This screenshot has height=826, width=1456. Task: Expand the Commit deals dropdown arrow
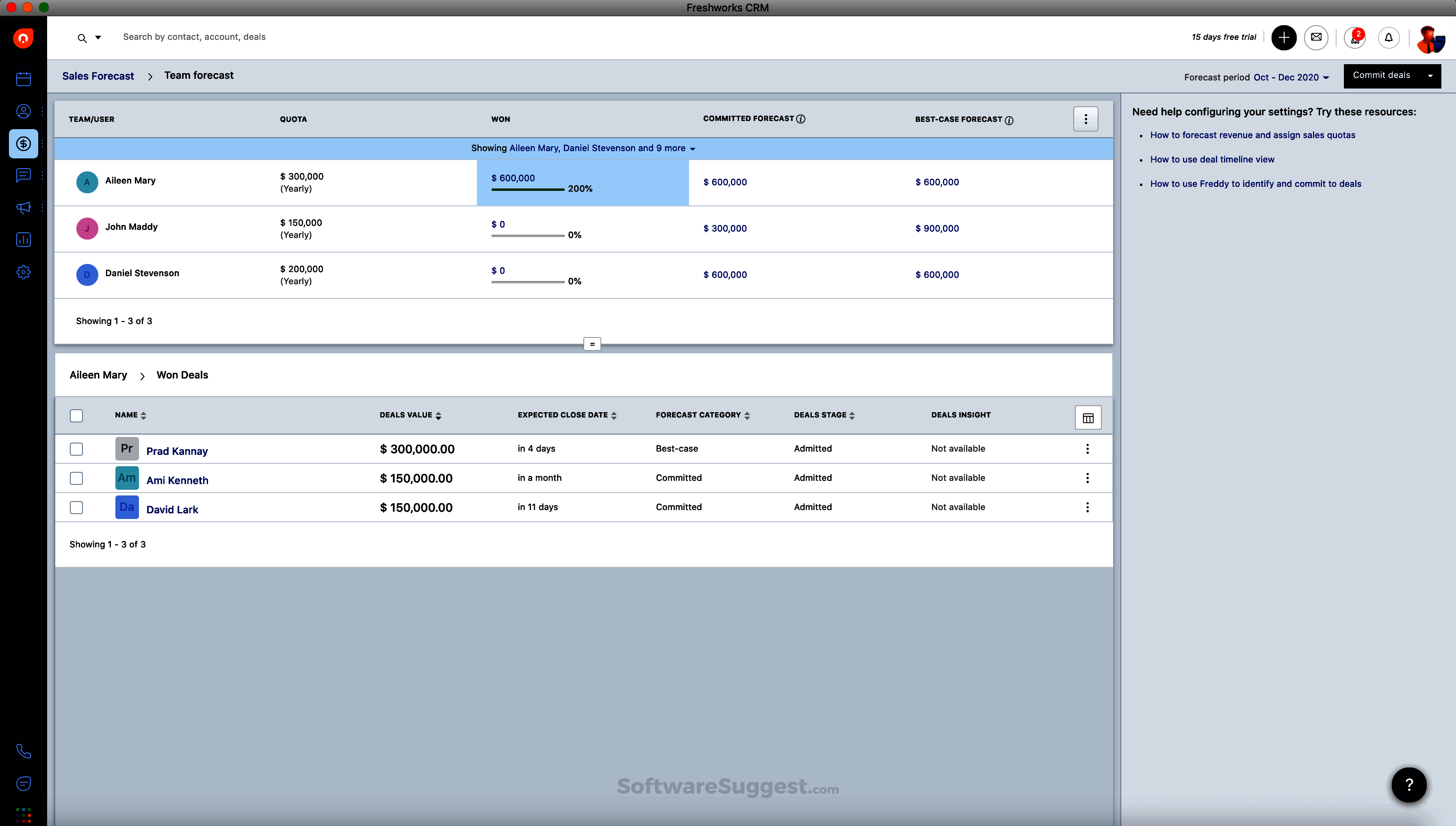[x=1430, y=76]
